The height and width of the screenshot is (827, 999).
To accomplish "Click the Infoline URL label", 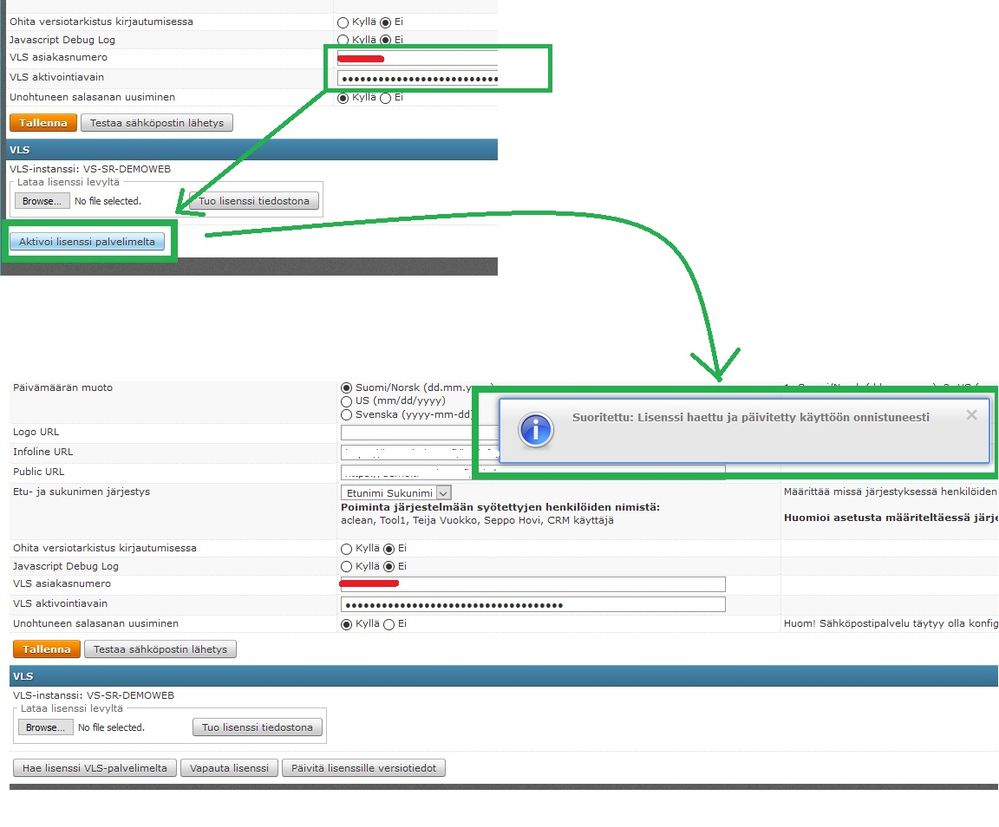I will click(43, 451).
